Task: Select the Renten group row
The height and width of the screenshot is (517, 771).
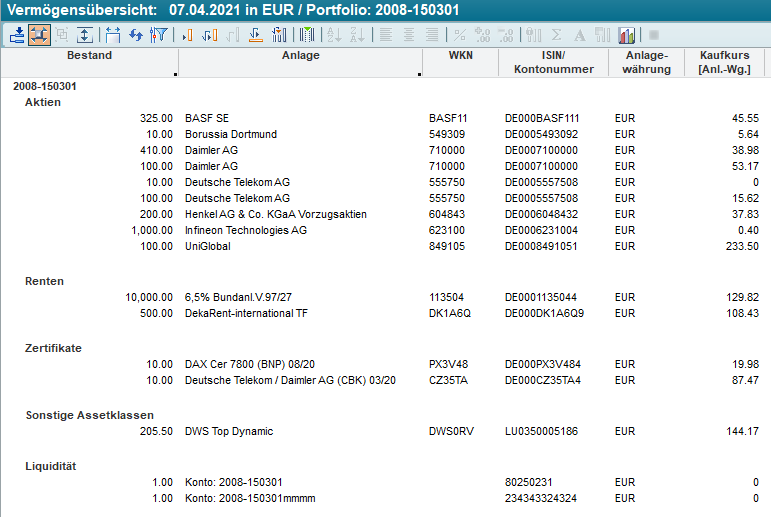Action: pos(44,281)
